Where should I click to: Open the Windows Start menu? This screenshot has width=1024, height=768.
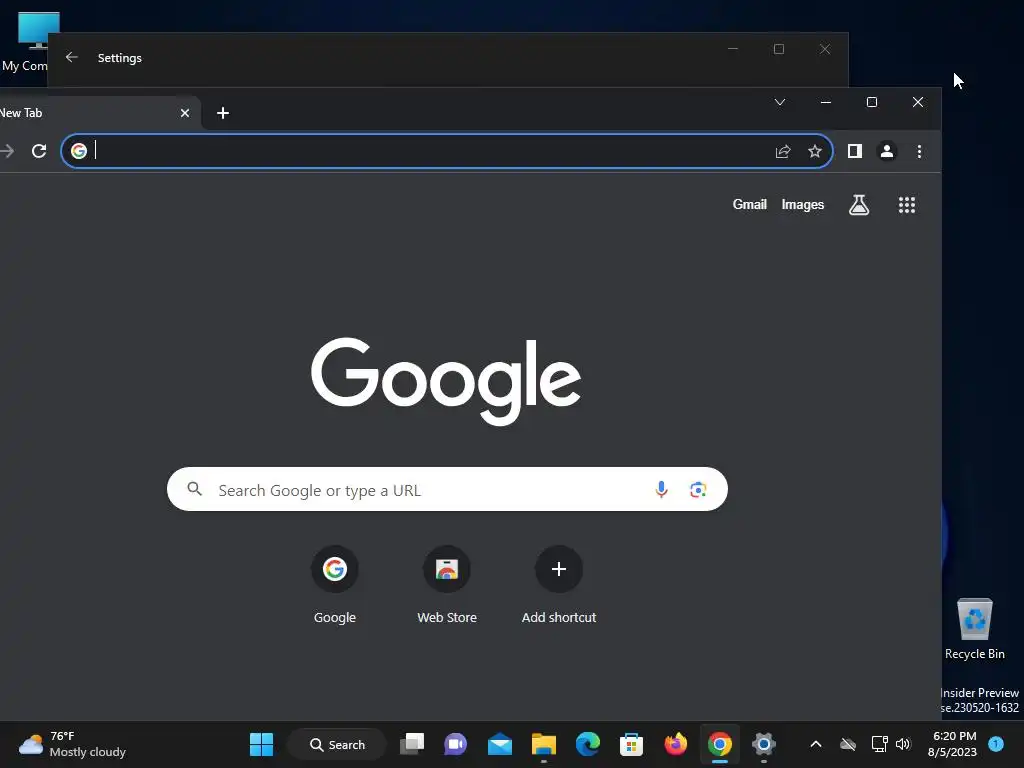pyautogui.click(x=261, y=744)
